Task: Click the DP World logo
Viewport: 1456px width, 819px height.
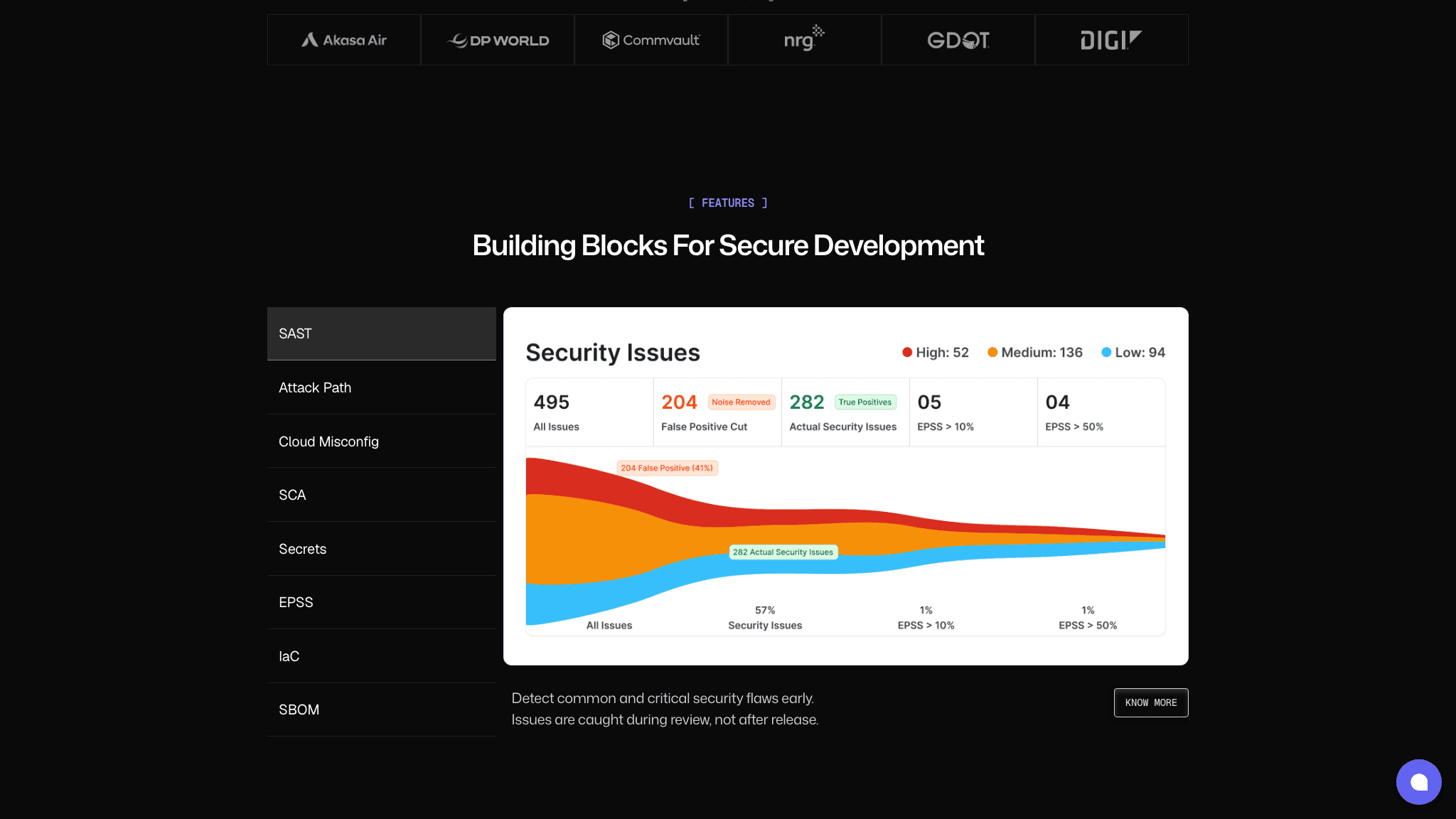Action: click(498, 41)
